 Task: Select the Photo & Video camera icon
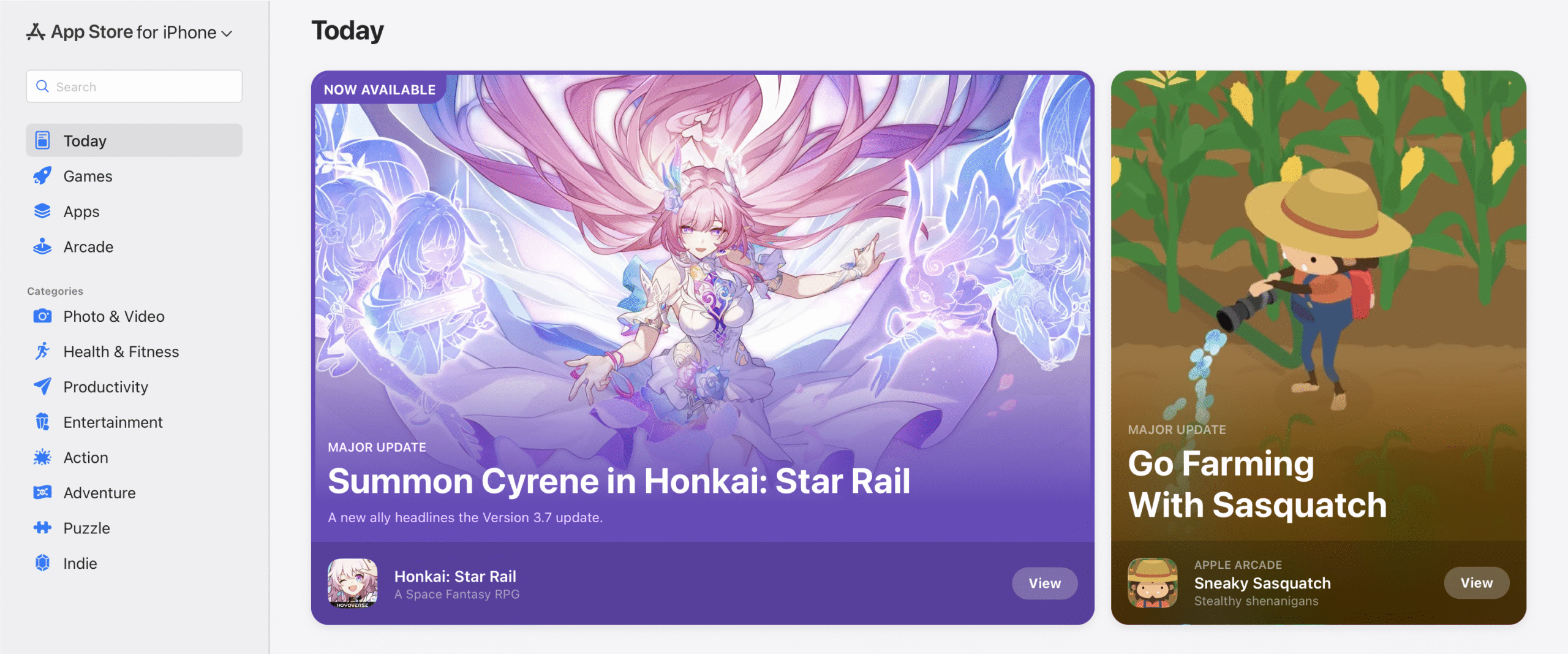(42, 316)
